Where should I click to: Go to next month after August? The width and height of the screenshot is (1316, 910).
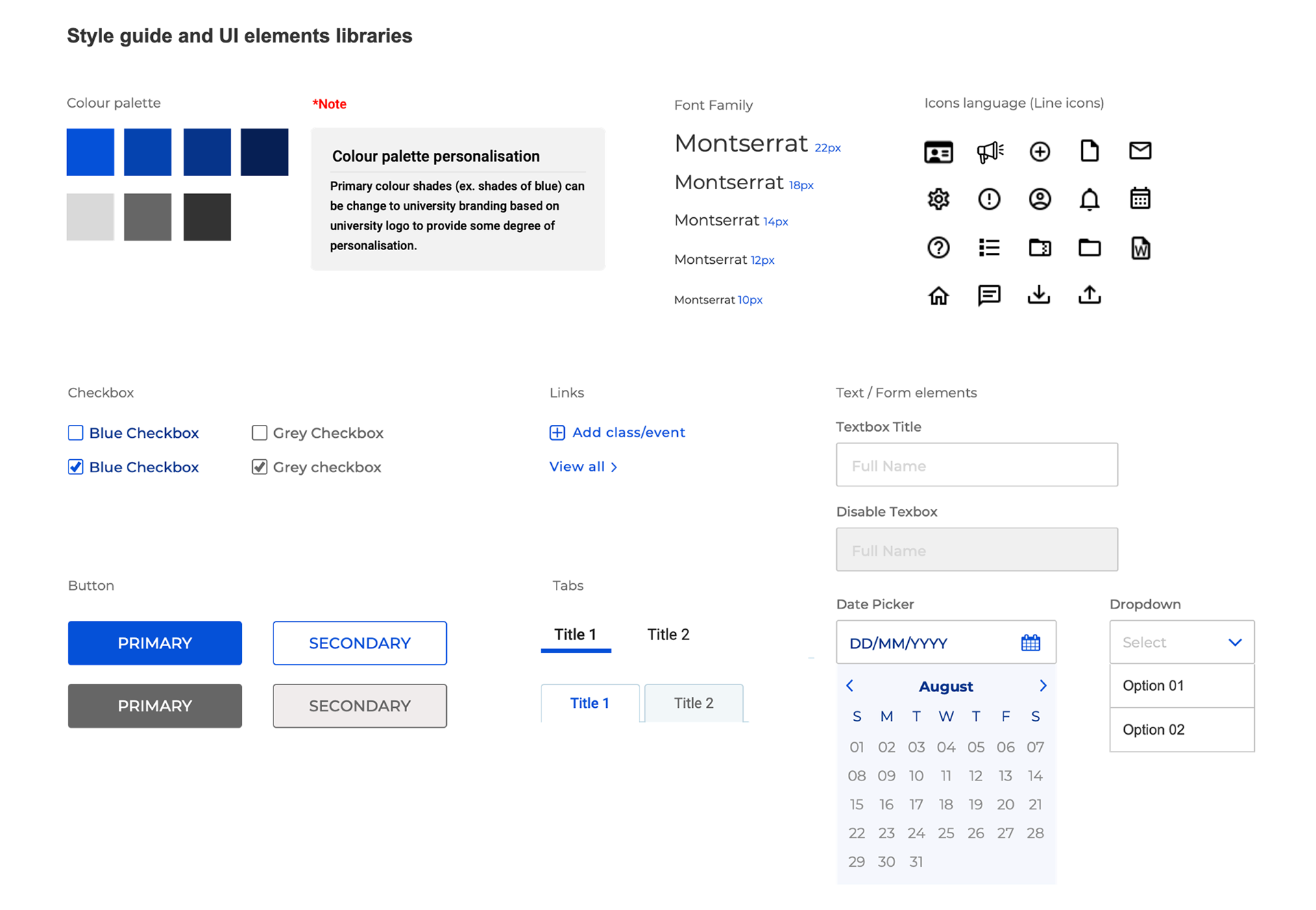pyautogui.click(x=1043, y=686)
